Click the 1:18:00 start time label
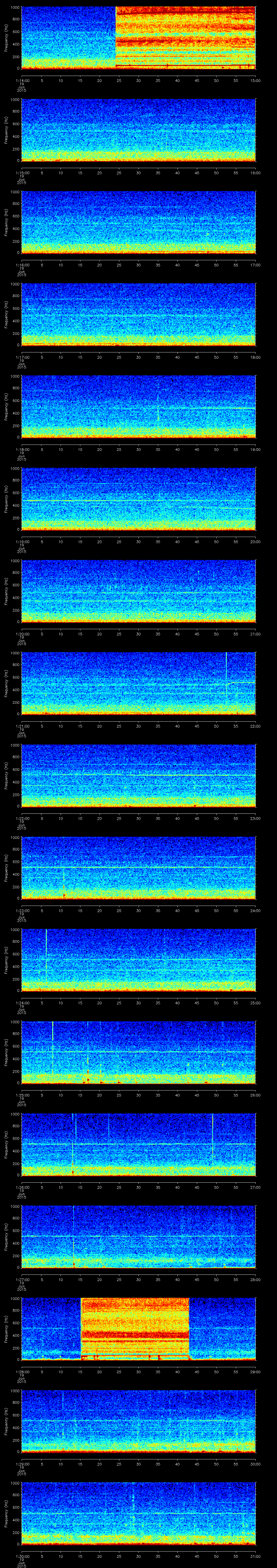The width and height of the screenshot is (277, 1568). click(22, 449)
